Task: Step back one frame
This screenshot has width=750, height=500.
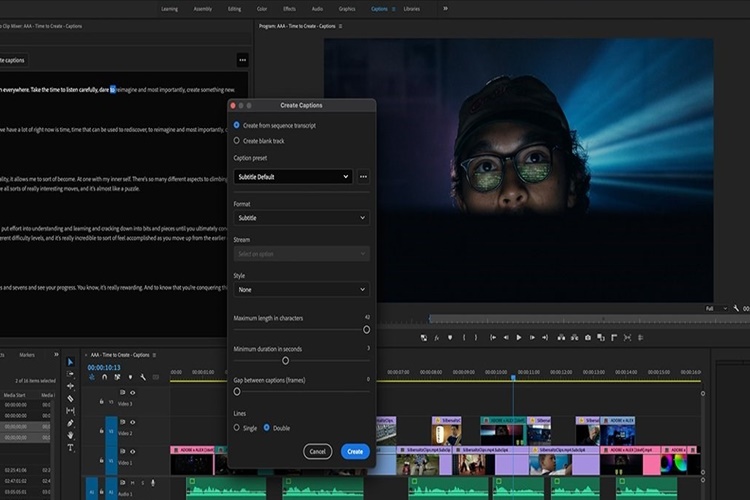Action: click(506, 337)
